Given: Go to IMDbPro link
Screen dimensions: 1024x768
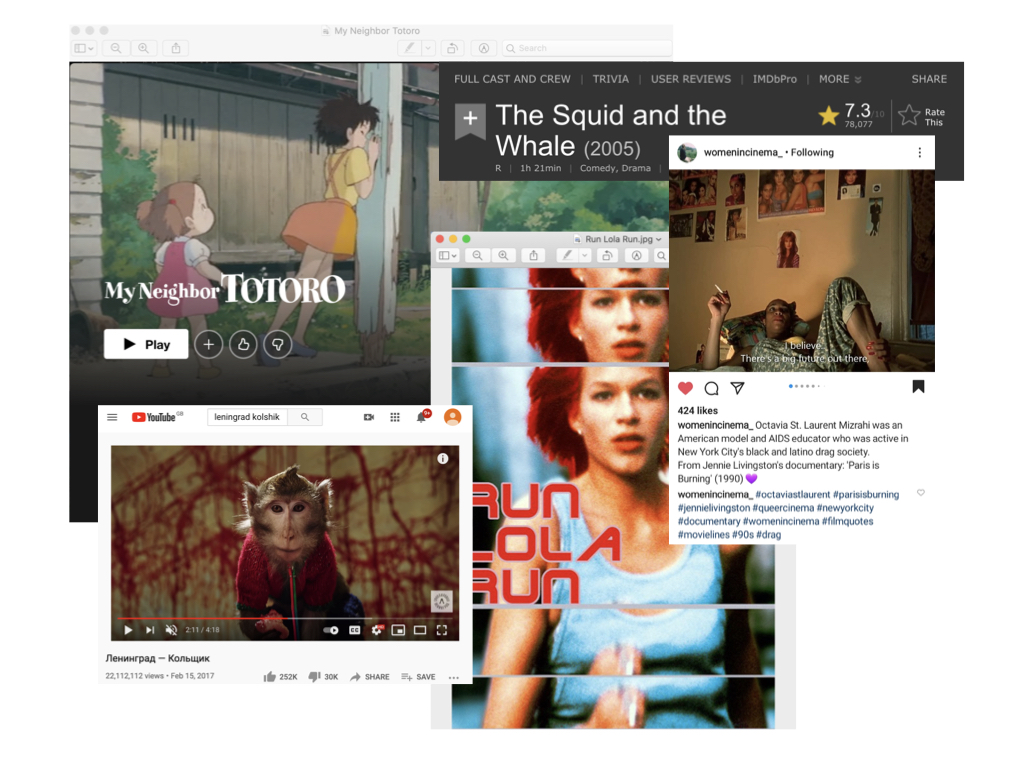Looking at the screenshot, I should pyautogui.click(x=775, y=79).
